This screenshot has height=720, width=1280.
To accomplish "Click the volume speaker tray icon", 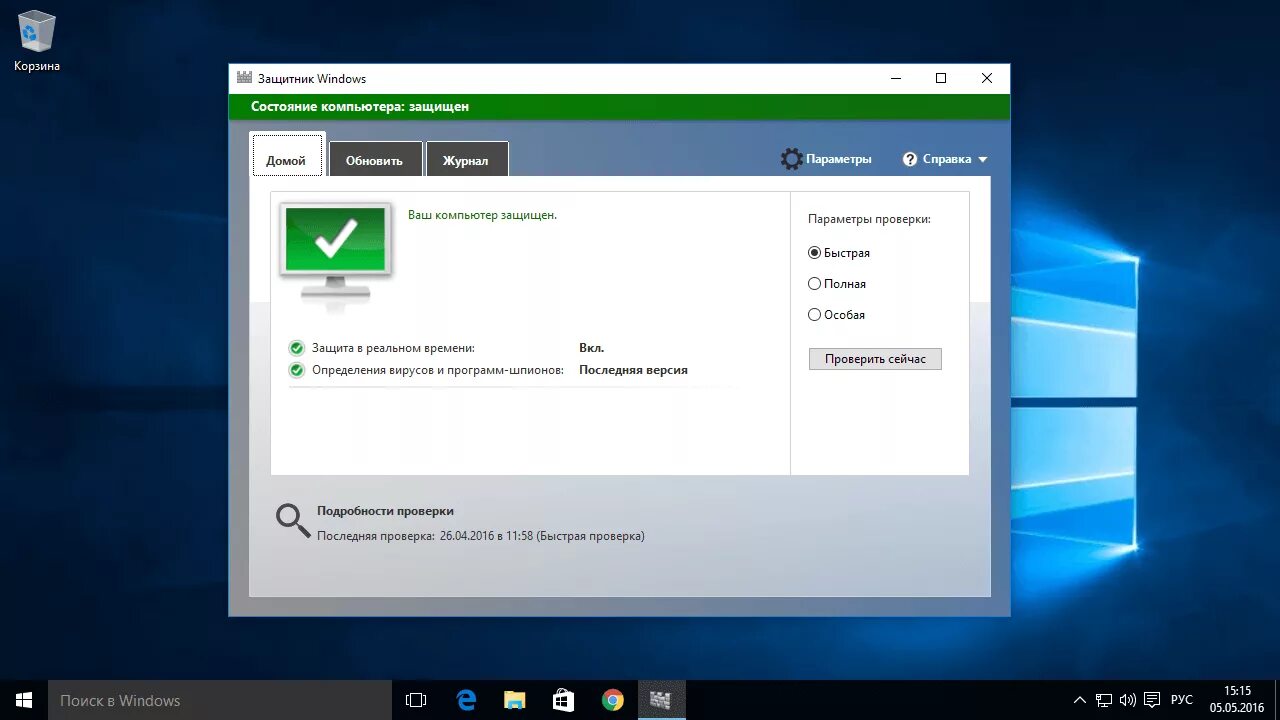I will pyautogui.click(x=1128, y=700).
